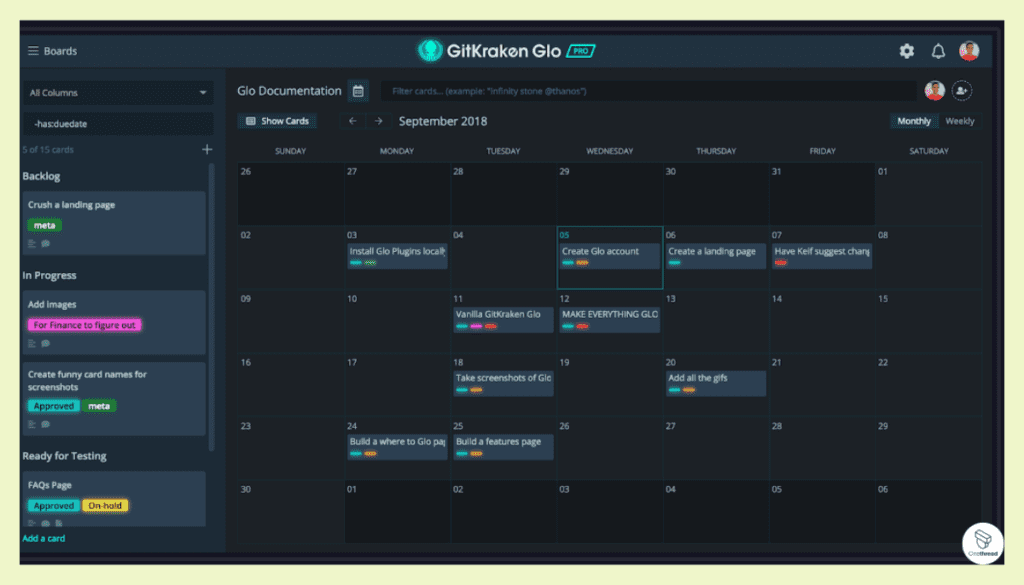Image resolution: width=1024 pixels, height=585 pixels.
Task: Select calendar day 19
Action: point(609,385)
